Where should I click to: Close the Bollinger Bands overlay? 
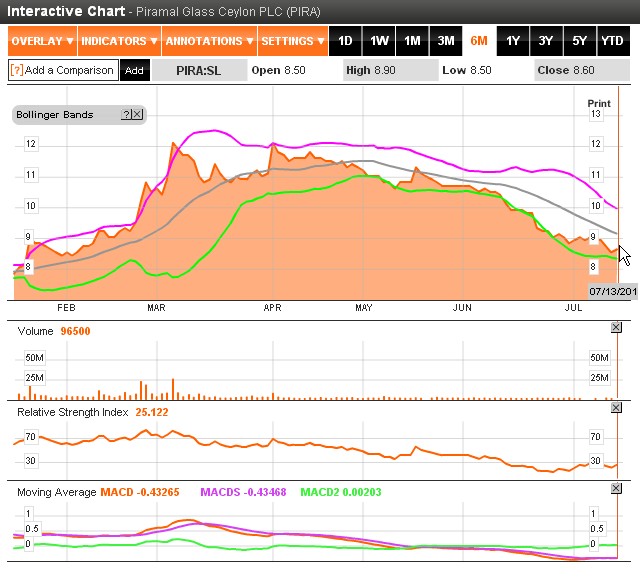(x=137, y=114)
